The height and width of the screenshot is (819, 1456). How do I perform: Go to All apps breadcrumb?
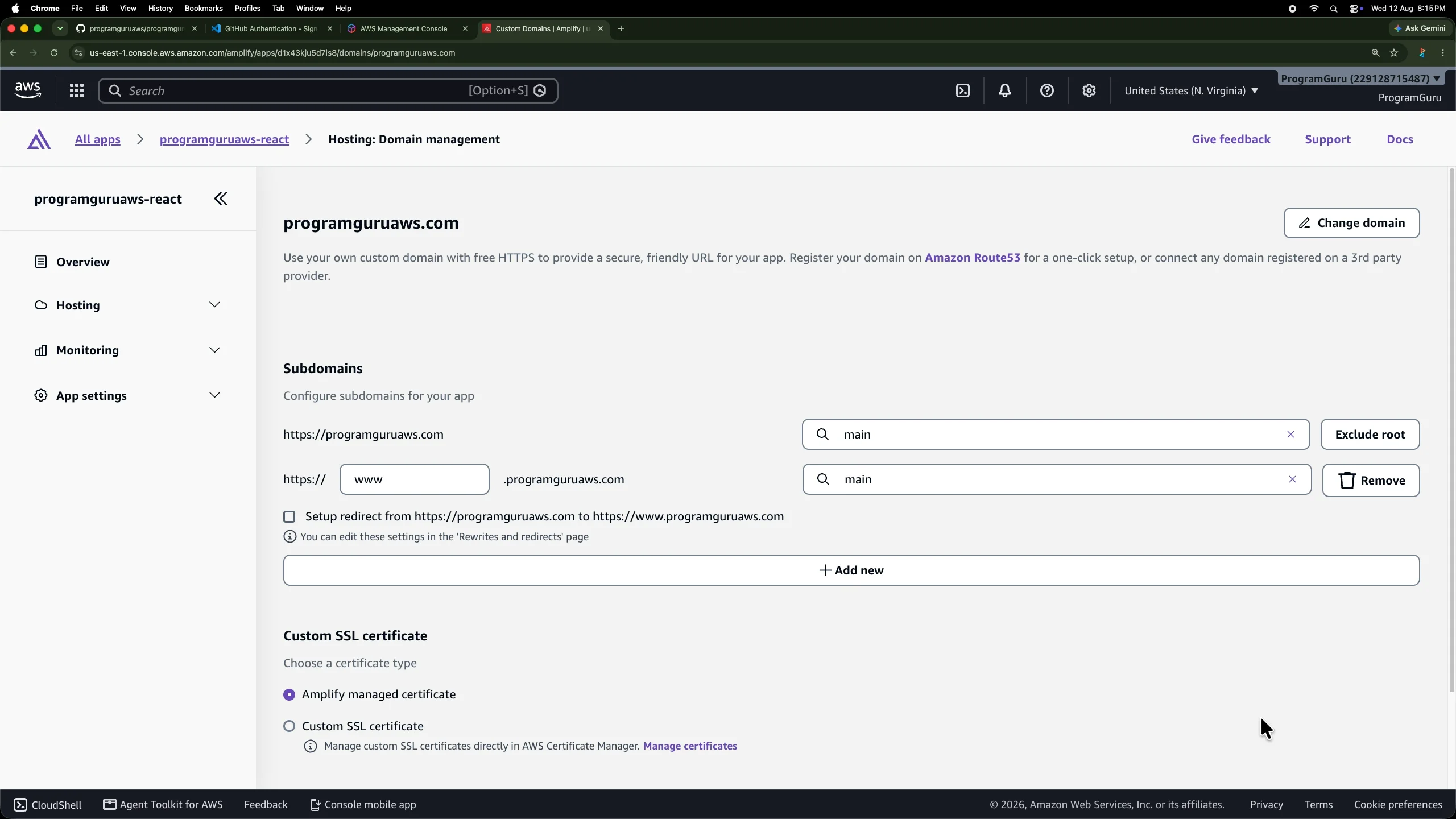click(x=98, y=139)
